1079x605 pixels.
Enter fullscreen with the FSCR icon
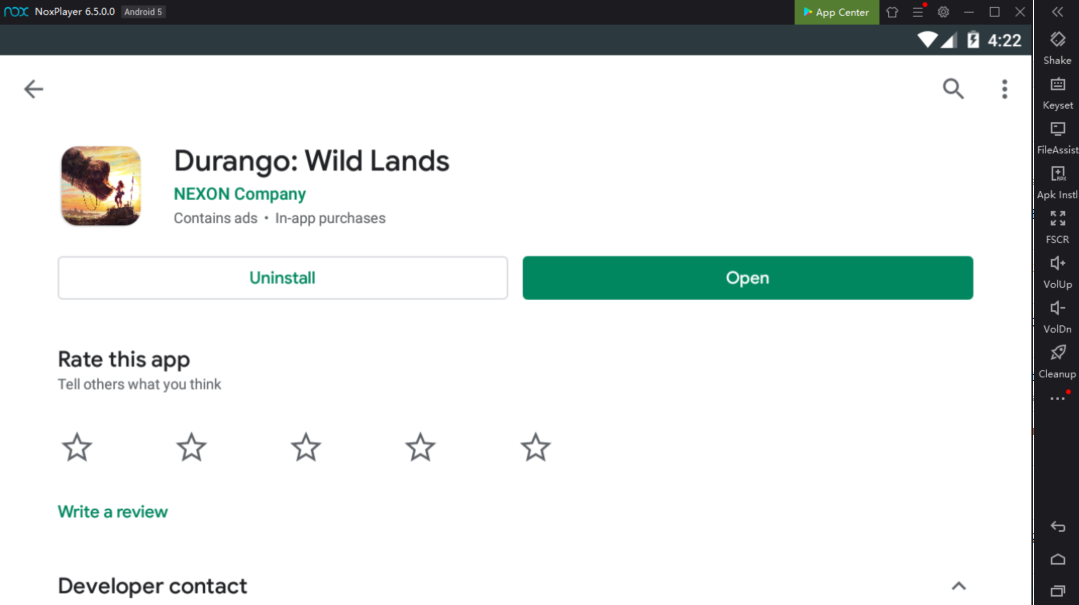[1057, 219]
